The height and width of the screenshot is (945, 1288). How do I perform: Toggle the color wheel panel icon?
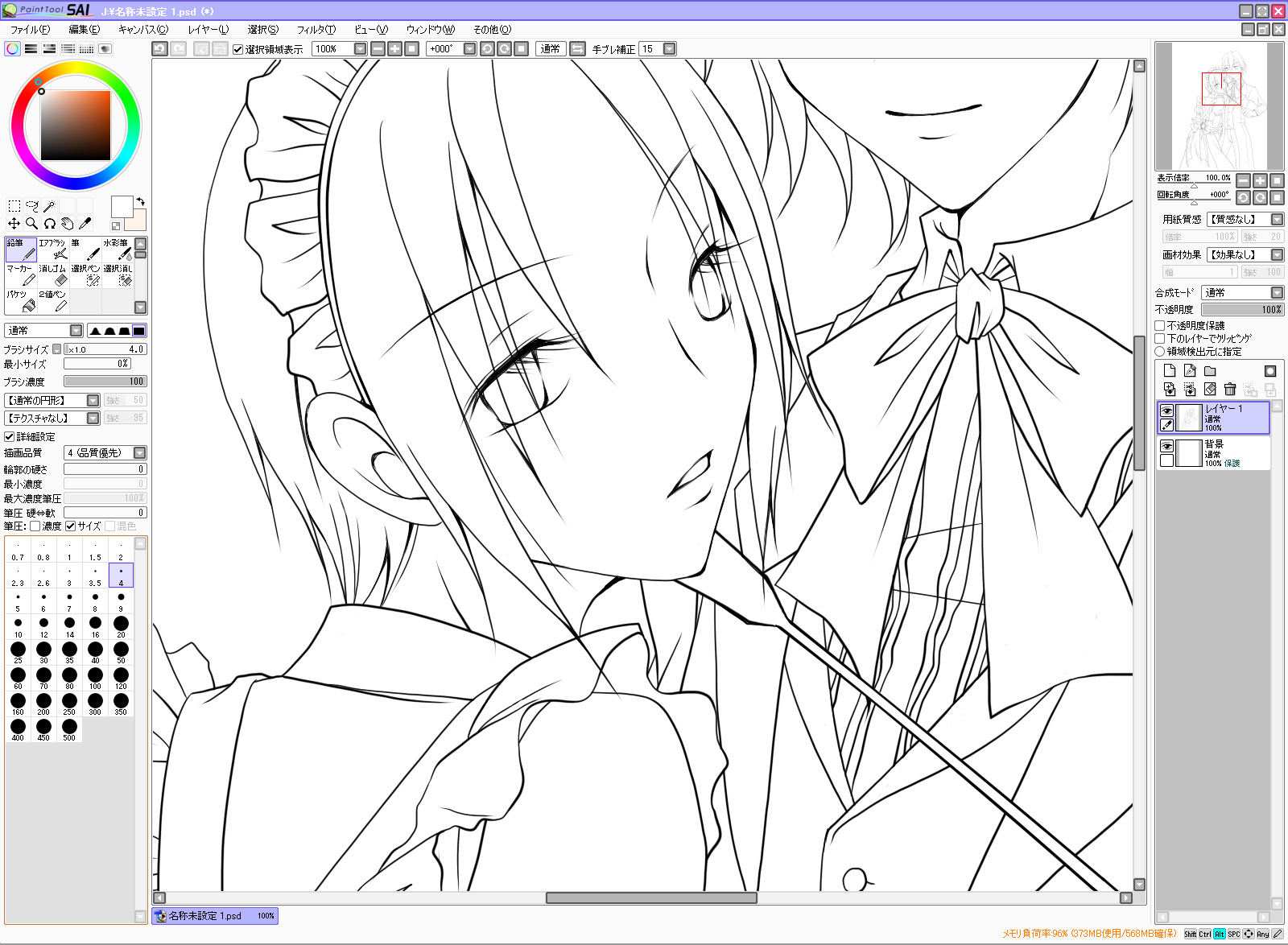click(x=12, y=49)
